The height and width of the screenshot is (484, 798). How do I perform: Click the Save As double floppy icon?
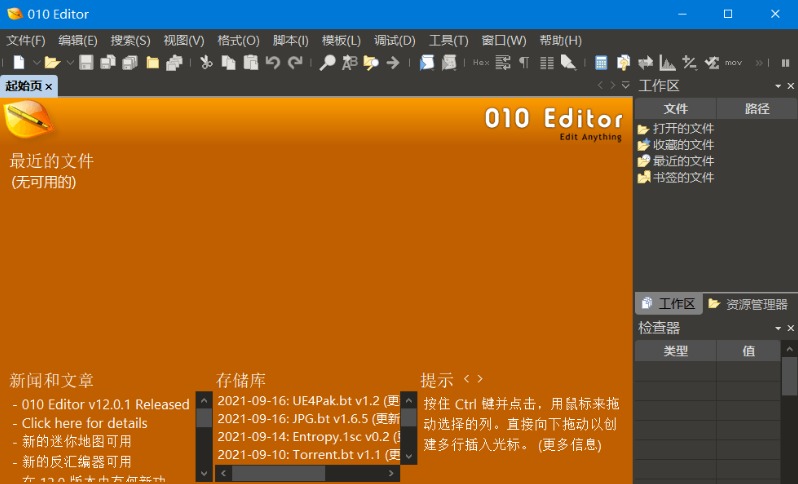click(107, 63)
